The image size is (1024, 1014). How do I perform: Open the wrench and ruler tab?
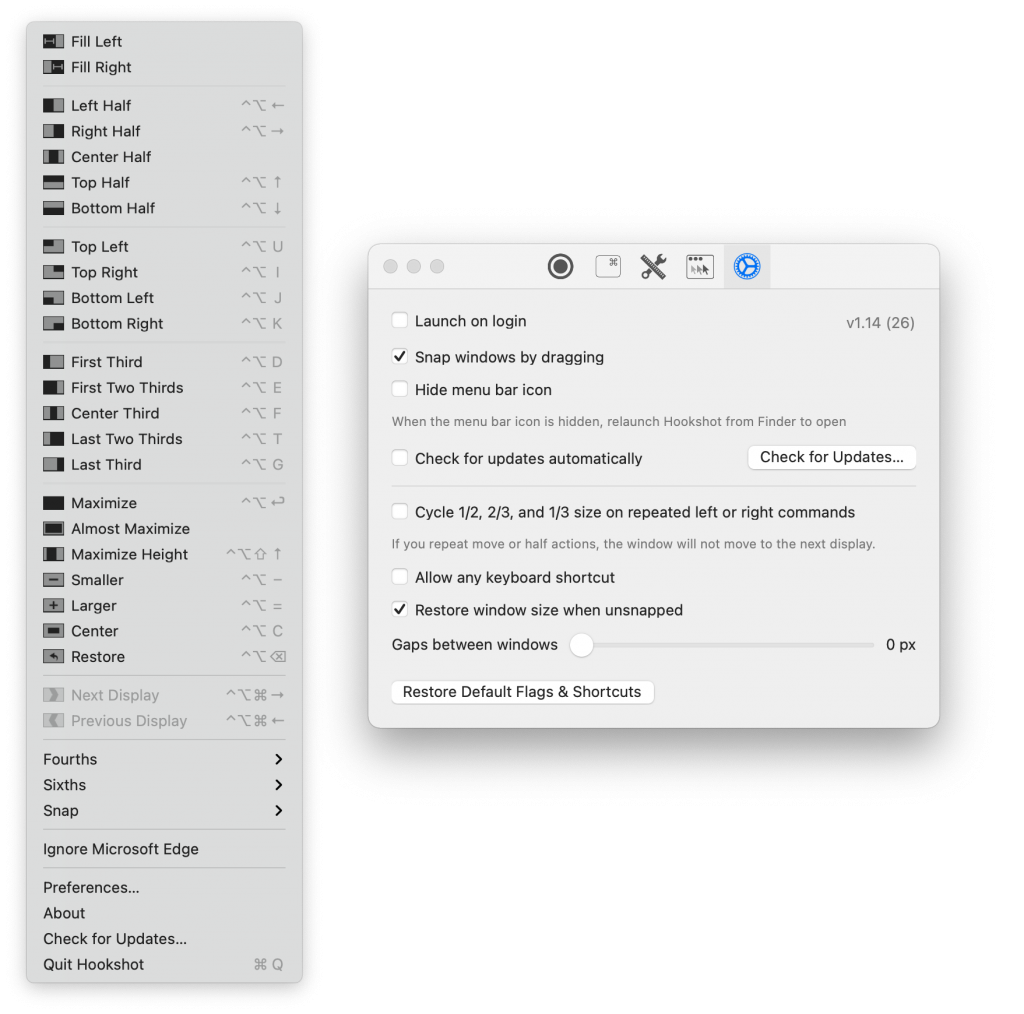pos(653,266)
